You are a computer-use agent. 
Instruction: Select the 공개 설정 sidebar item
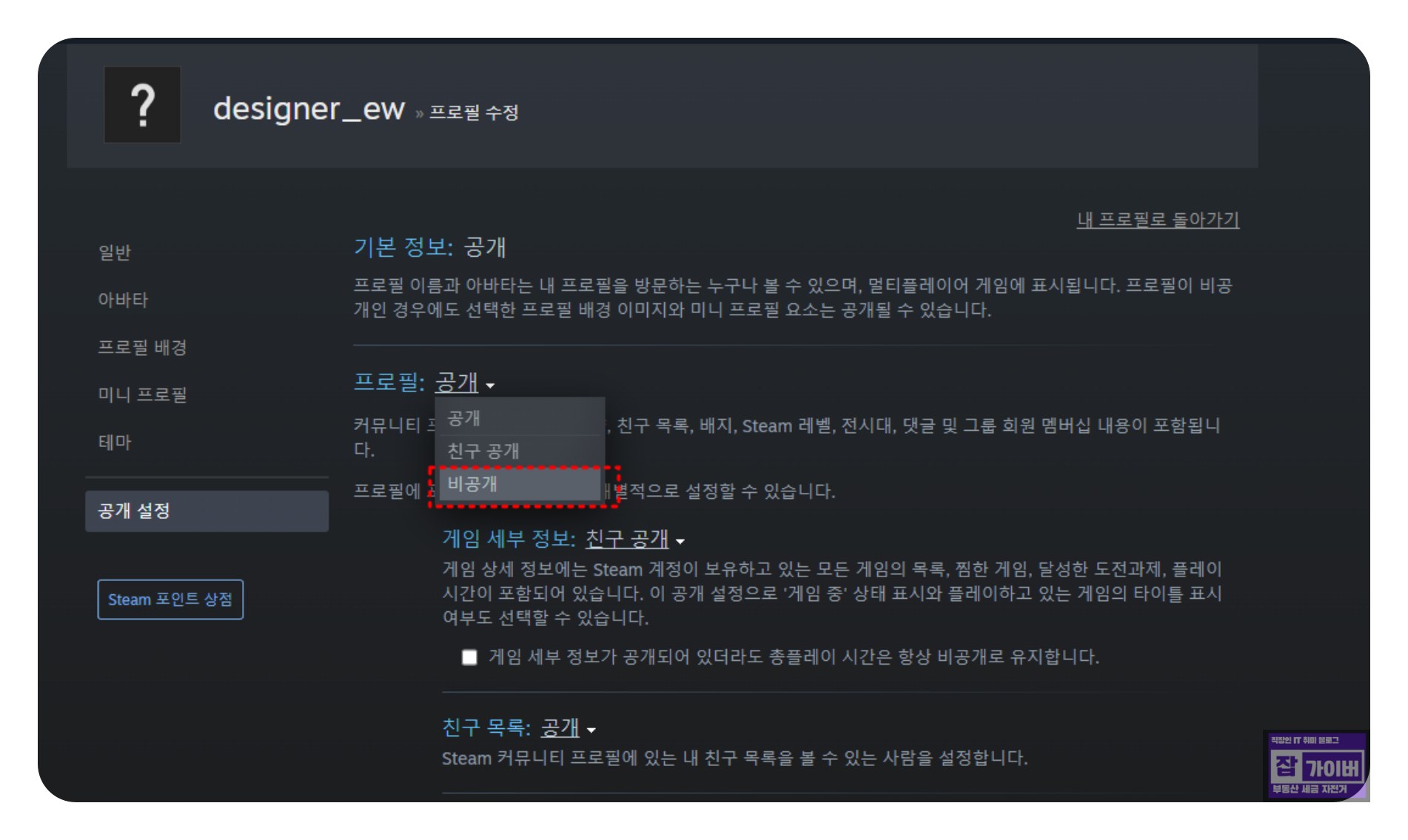click(x=207, y=511)
